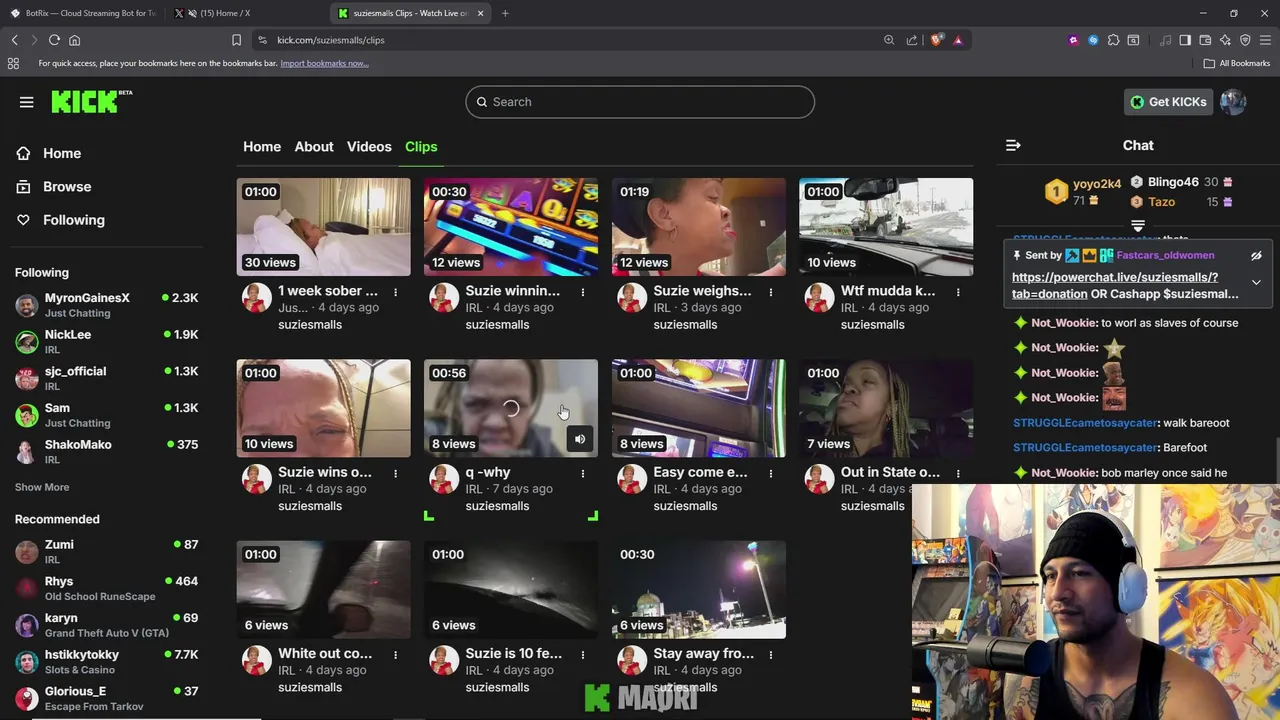Open hstikkytokky recommended channel

106,661
